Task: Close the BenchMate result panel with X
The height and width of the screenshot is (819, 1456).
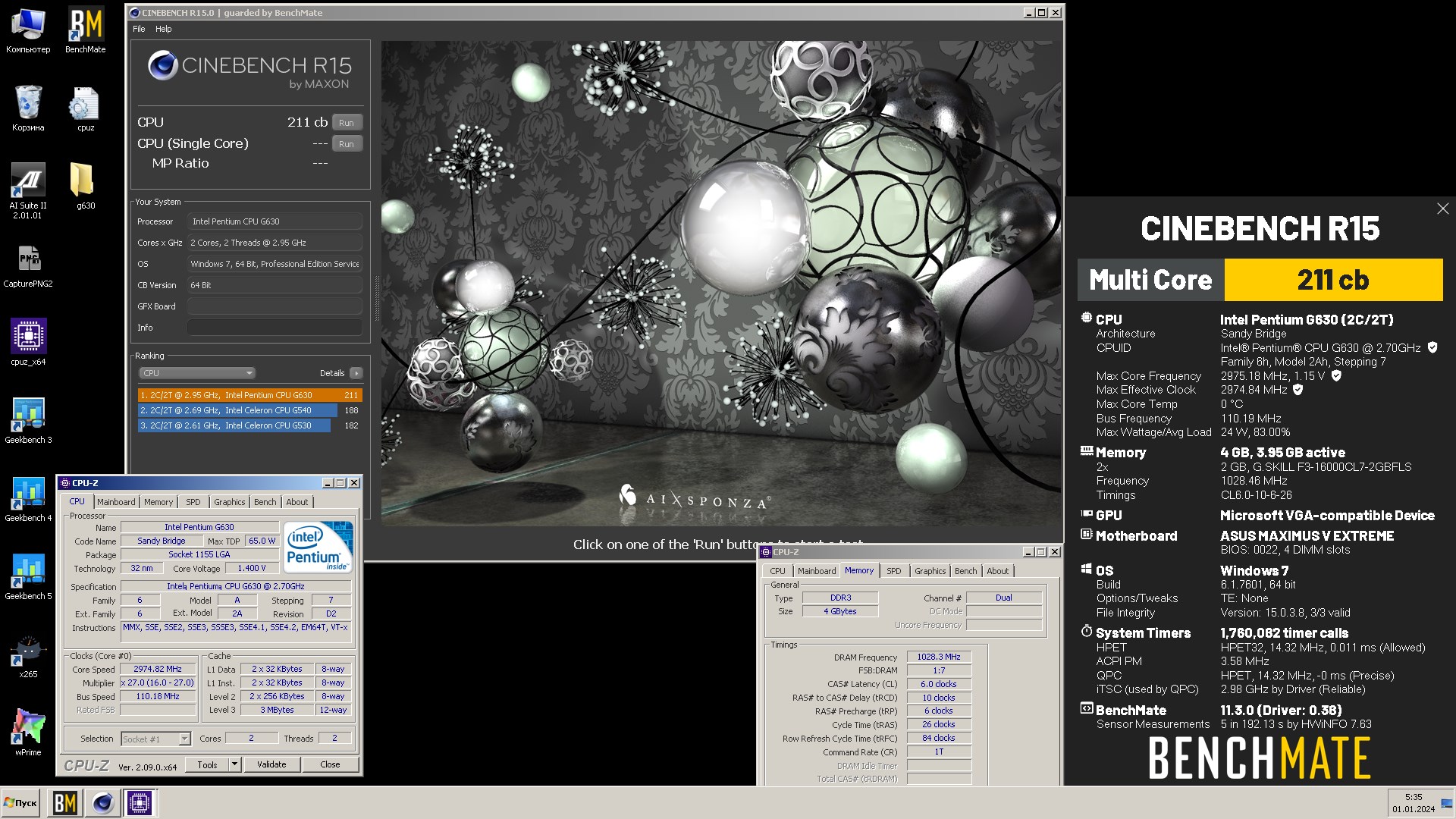Action: [1442, 209]
